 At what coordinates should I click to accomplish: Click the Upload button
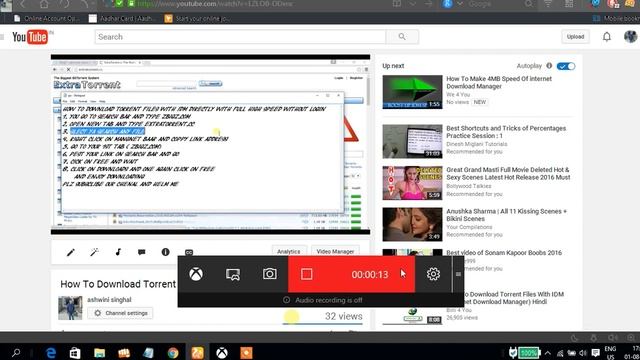pos(575,37)
